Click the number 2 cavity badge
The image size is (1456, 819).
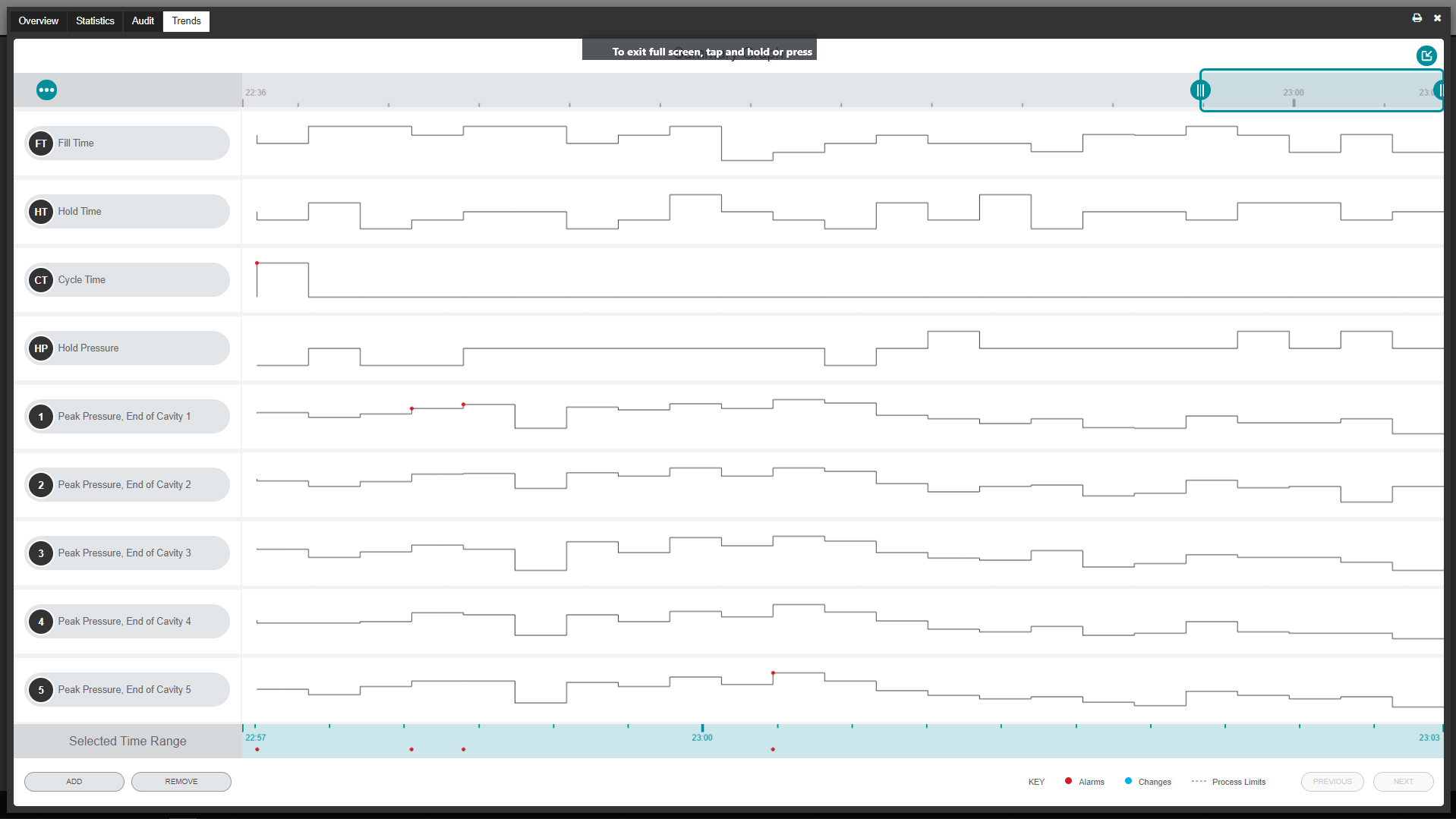41,485
